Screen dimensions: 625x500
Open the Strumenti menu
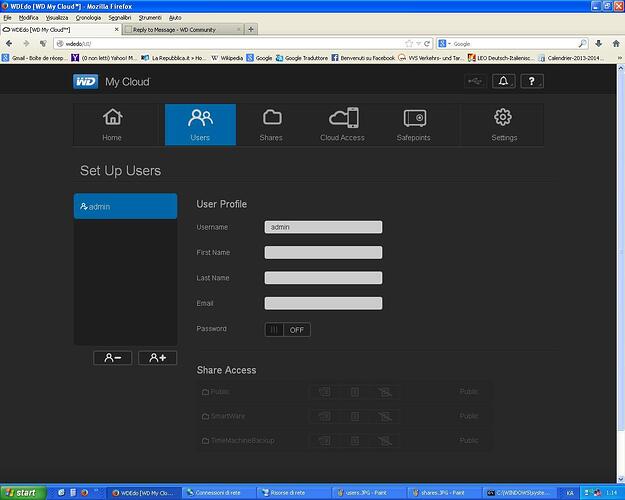150,18
